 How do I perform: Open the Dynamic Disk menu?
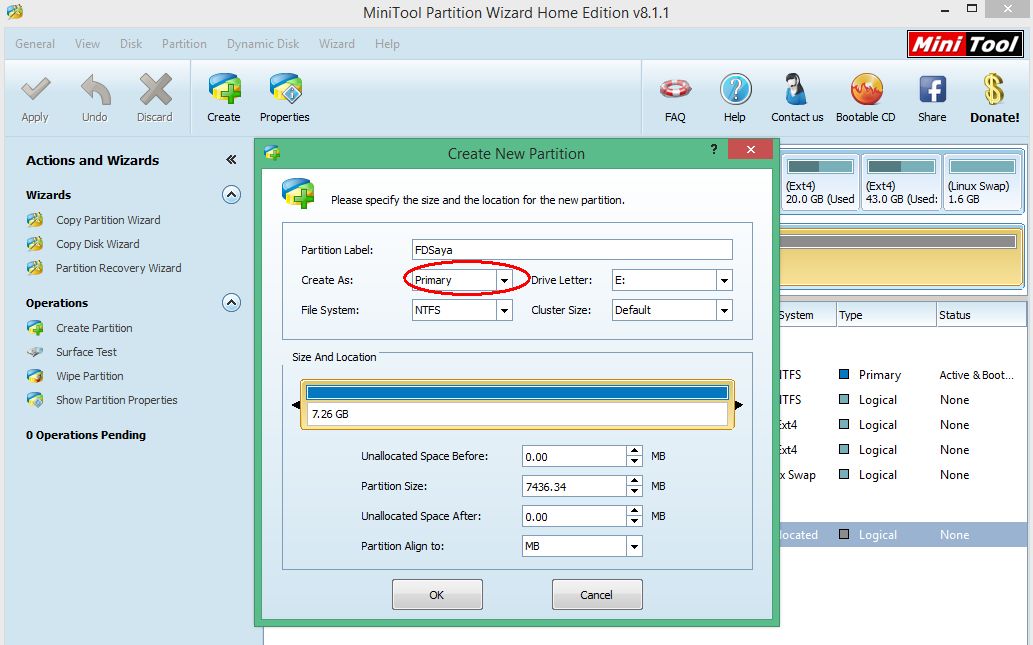tap(263, 44)
